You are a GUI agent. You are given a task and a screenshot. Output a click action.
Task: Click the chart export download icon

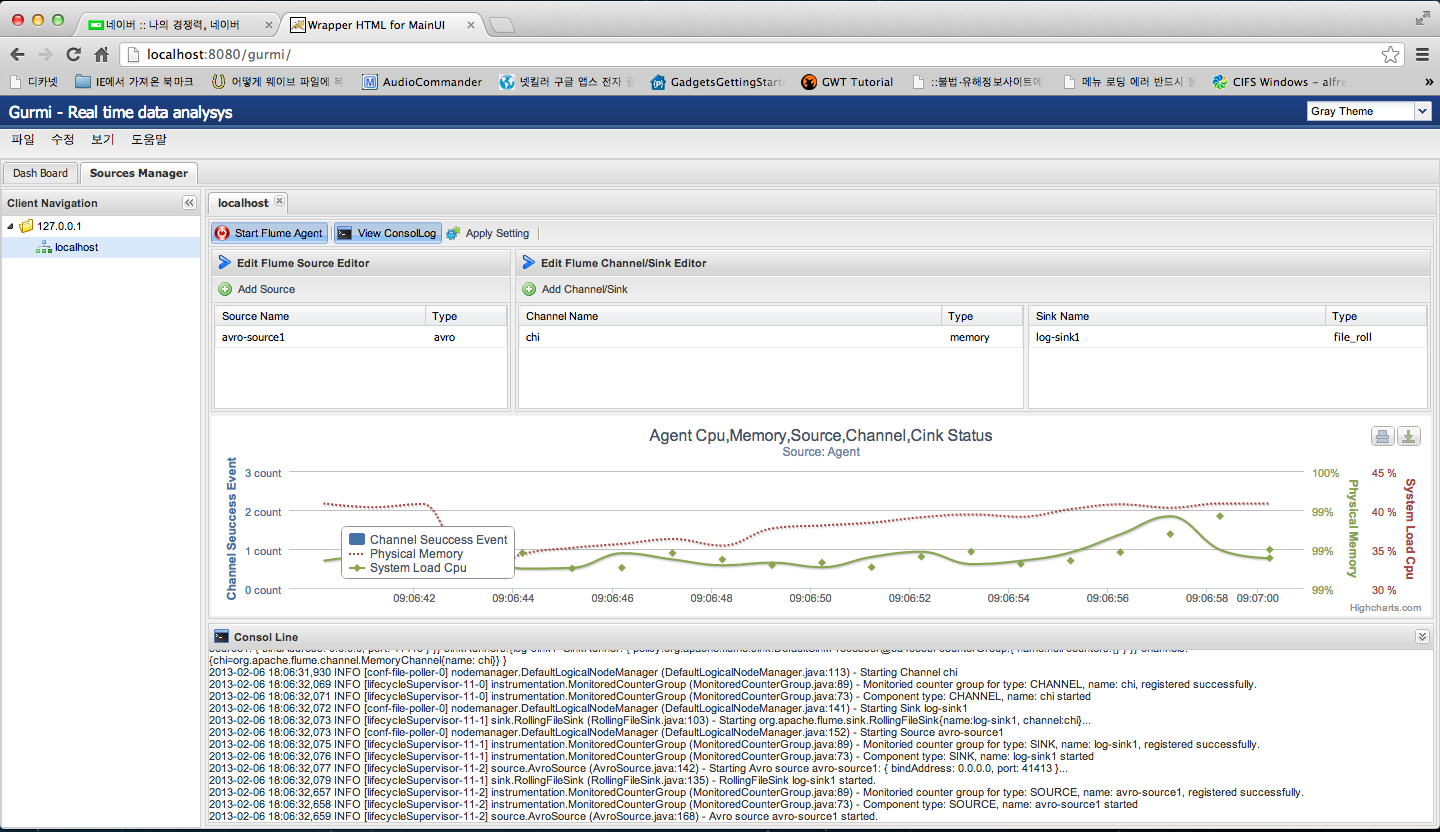[1409, 436]
